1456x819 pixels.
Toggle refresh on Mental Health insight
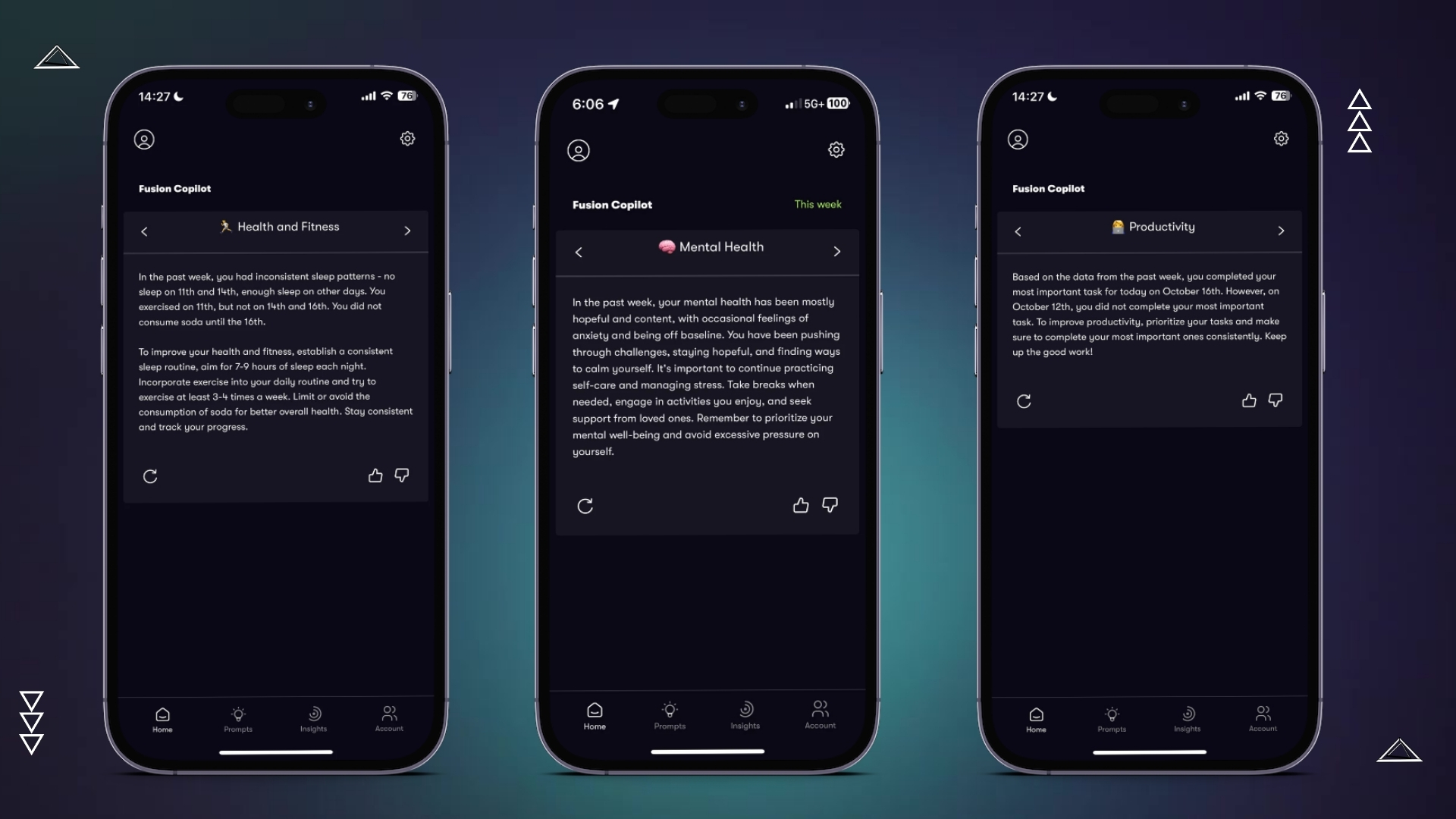pos(585,505)
